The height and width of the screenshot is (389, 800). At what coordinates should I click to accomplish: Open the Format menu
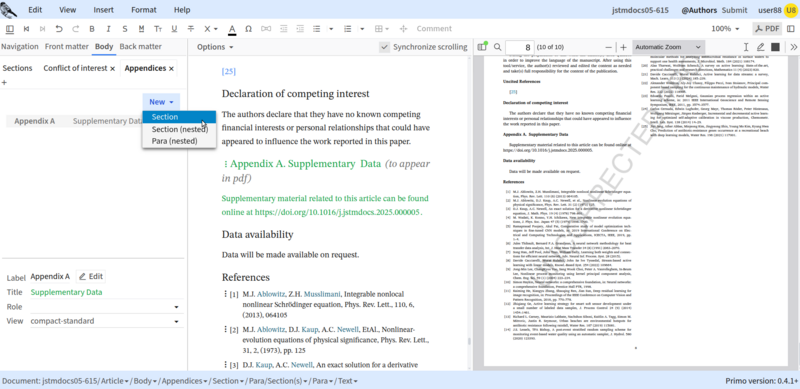click(144, 10)
